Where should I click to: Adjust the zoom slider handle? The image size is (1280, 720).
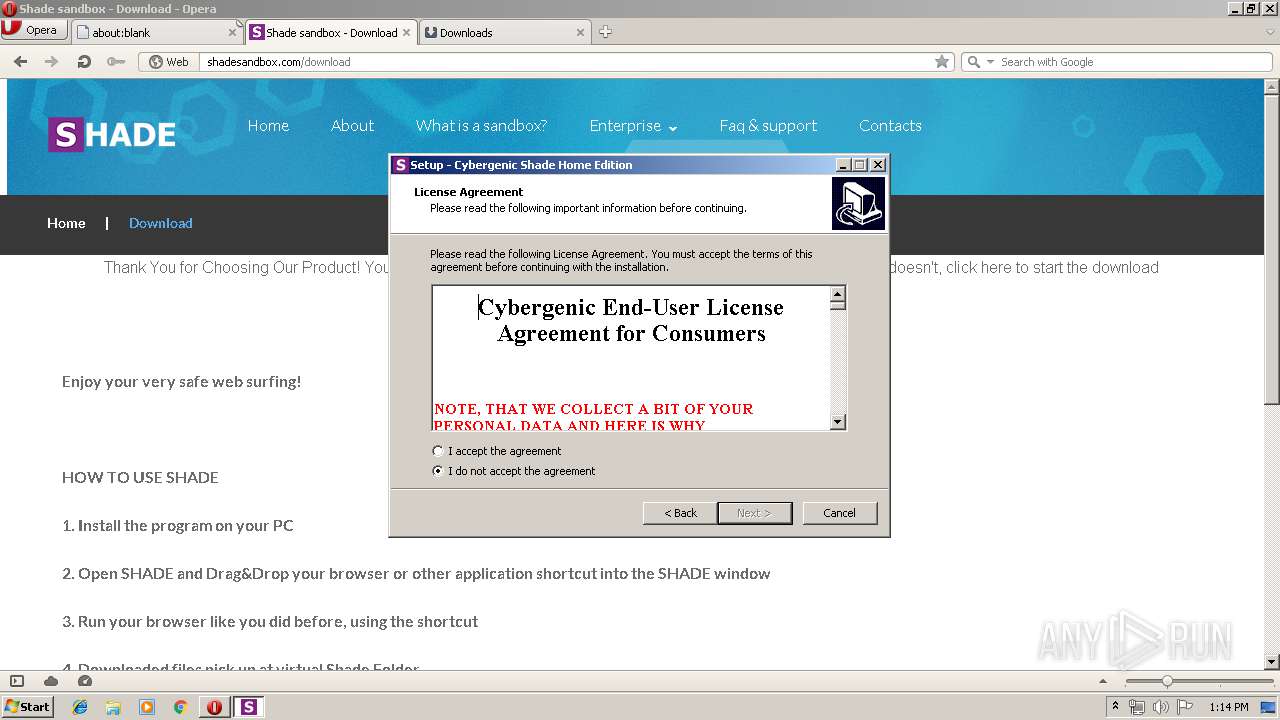(1166, 681)
